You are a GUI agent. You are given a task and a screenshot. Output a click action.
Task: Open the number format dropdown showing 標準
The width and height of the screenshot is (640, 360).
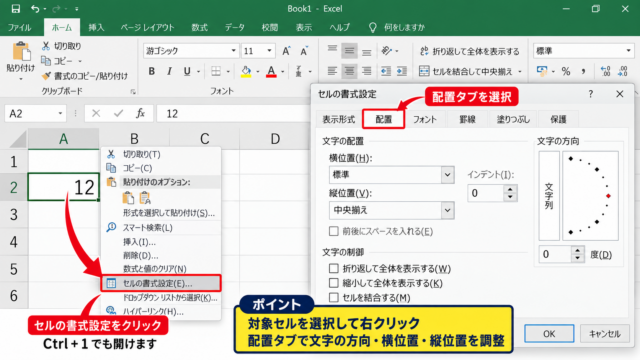pos(628,51)
